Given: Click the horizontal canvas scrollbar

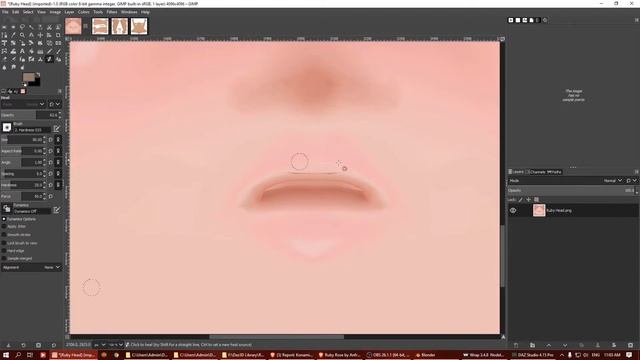Looking at the screenshot, I should point(276,337).
